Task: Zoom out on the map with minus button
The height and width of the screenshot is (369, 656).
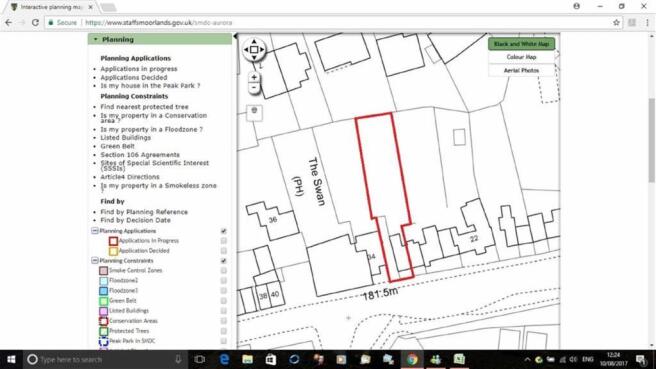Action: [x=254, y=88]
